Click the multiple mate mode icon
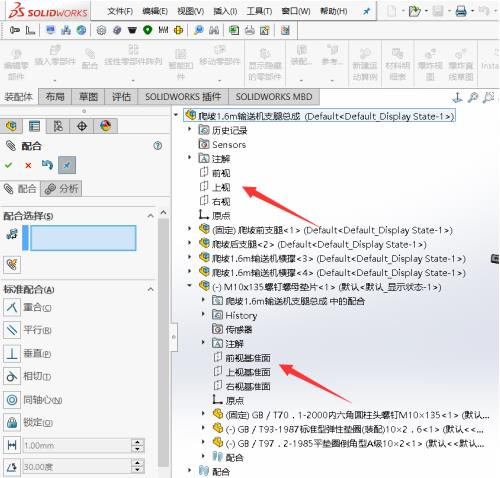Viewport: 500px width, 478px height. click(x=12, y=265)
